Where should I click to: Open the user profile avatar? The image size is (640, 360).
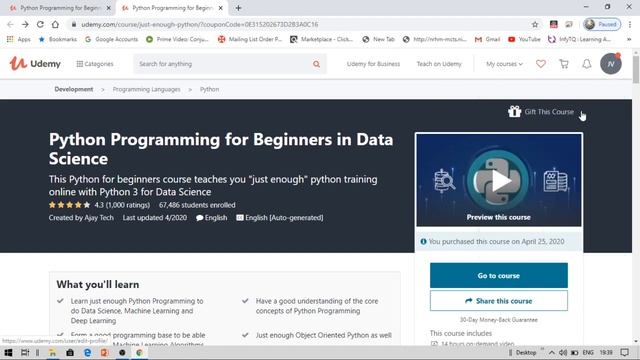tap(611, 64)
